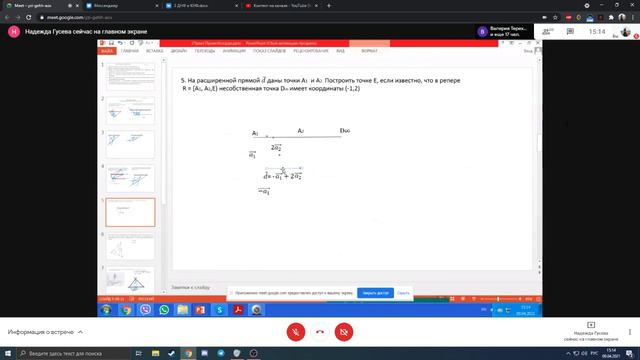640x360 pixels.
Task: Open the Review ribbon tab
Action: [311, 51]
